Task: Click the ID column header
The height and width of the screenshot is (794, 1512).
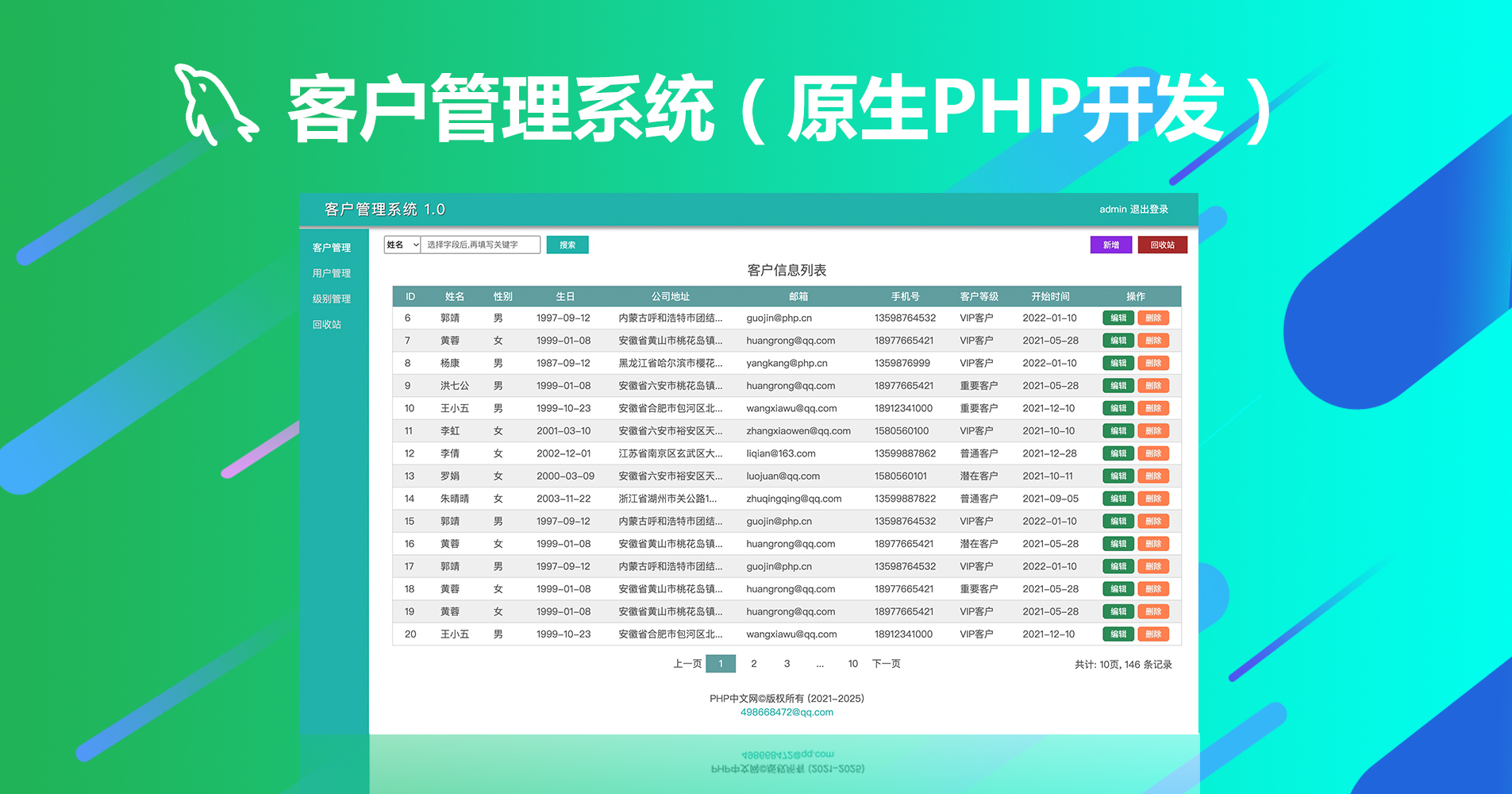Action: pyautogui.click(x=410, y=296)
